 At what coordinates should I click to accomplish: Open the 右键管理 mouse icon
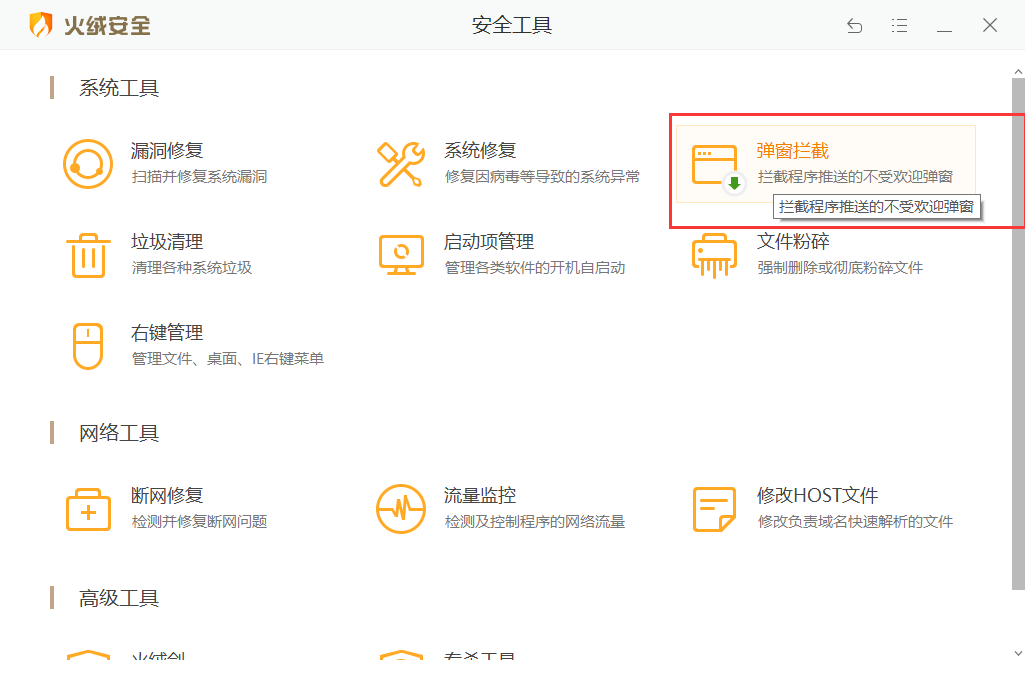[88, 346]
